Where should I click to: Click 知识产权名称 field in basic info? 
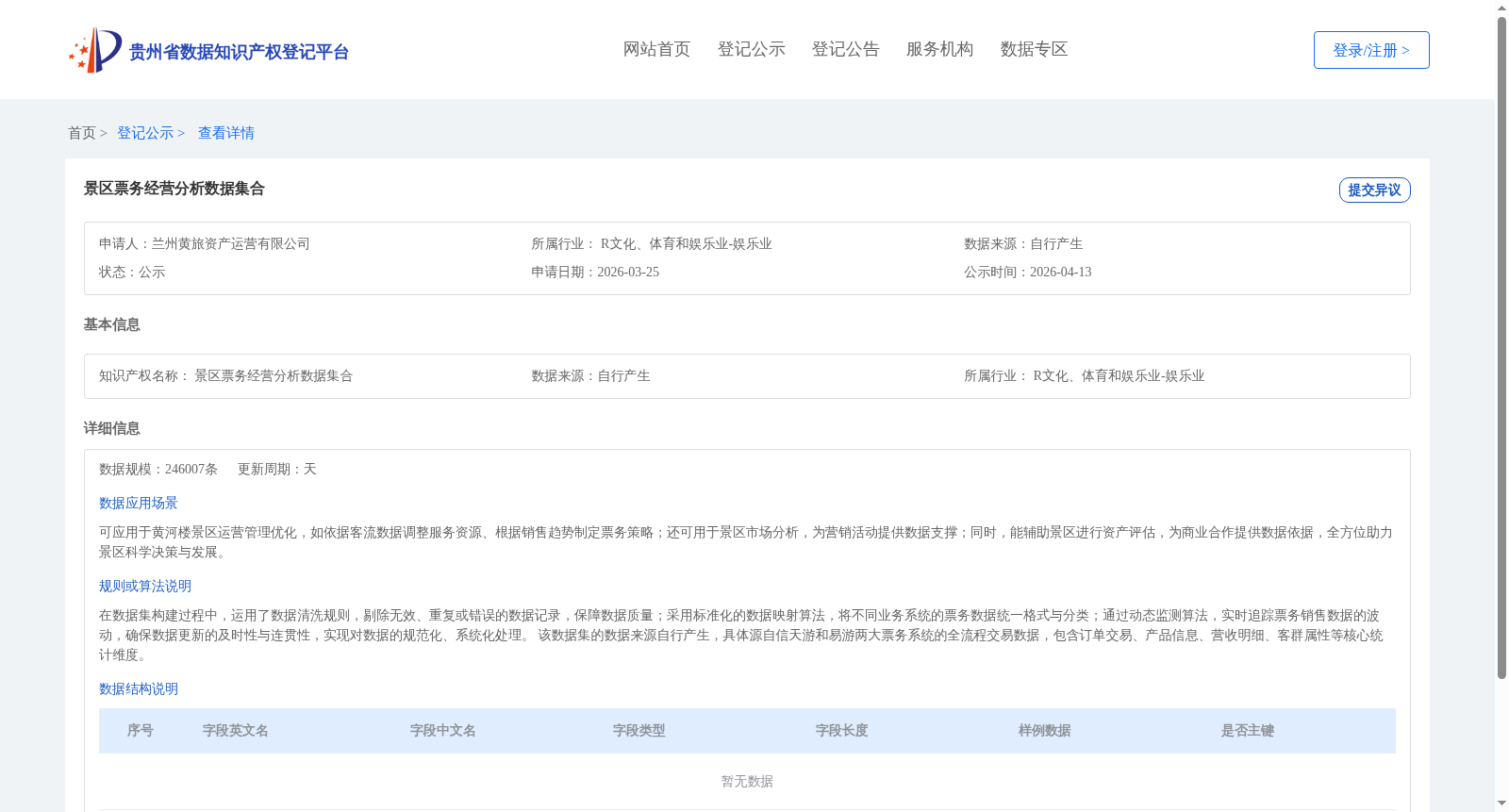click(x=226, y=375)
